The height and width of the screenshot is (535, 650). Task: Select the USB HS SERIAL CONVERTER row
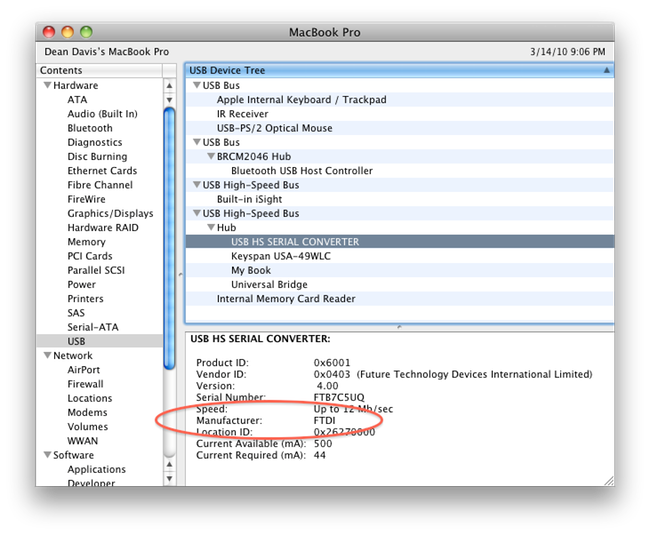click(400, 242)
